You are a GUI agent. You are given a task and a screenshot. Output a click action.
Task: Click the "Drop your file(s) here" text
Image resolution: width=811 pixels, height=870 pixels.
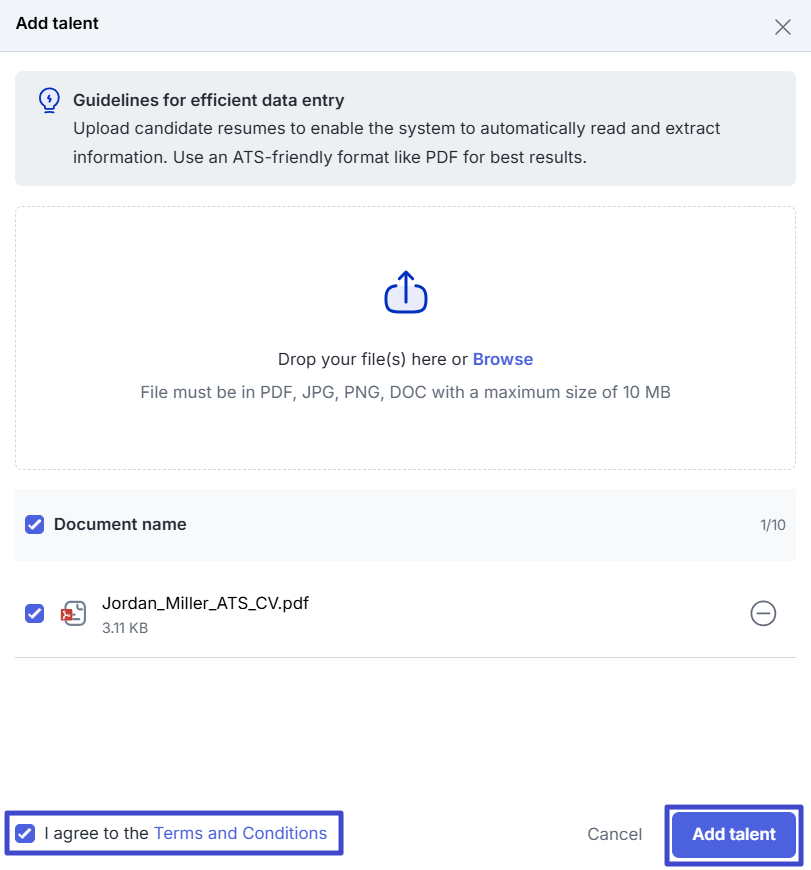click(372, 359)
